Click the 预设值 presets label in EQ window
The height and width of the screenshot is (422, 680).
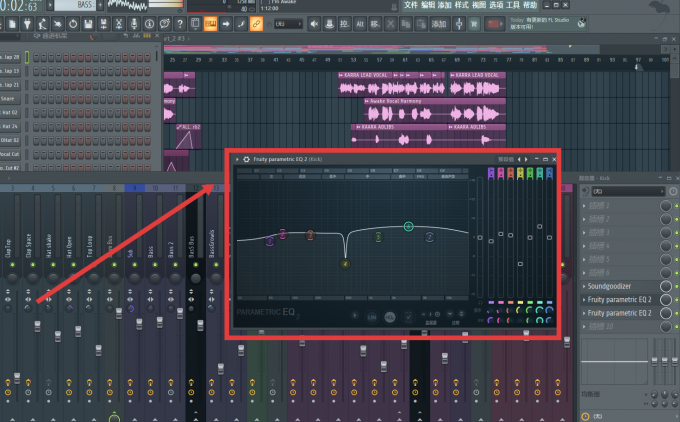(506, 159)
